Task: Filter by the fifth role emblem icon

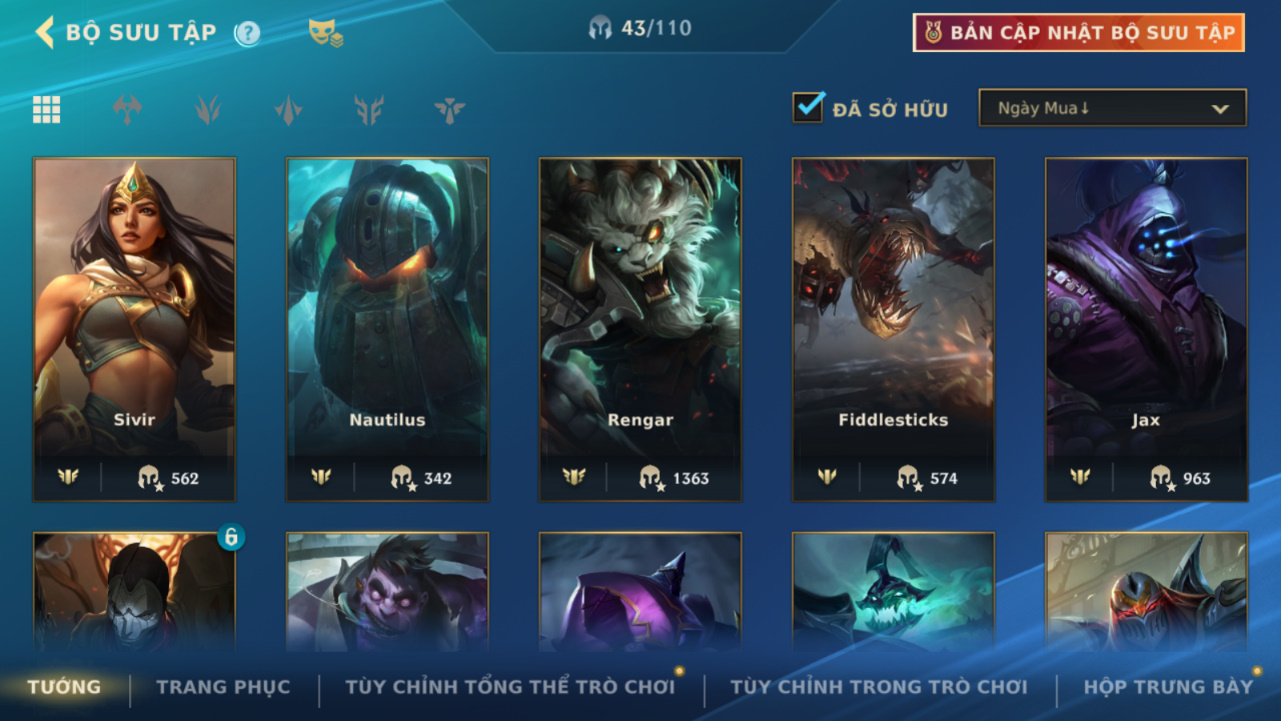Action: 450,110
